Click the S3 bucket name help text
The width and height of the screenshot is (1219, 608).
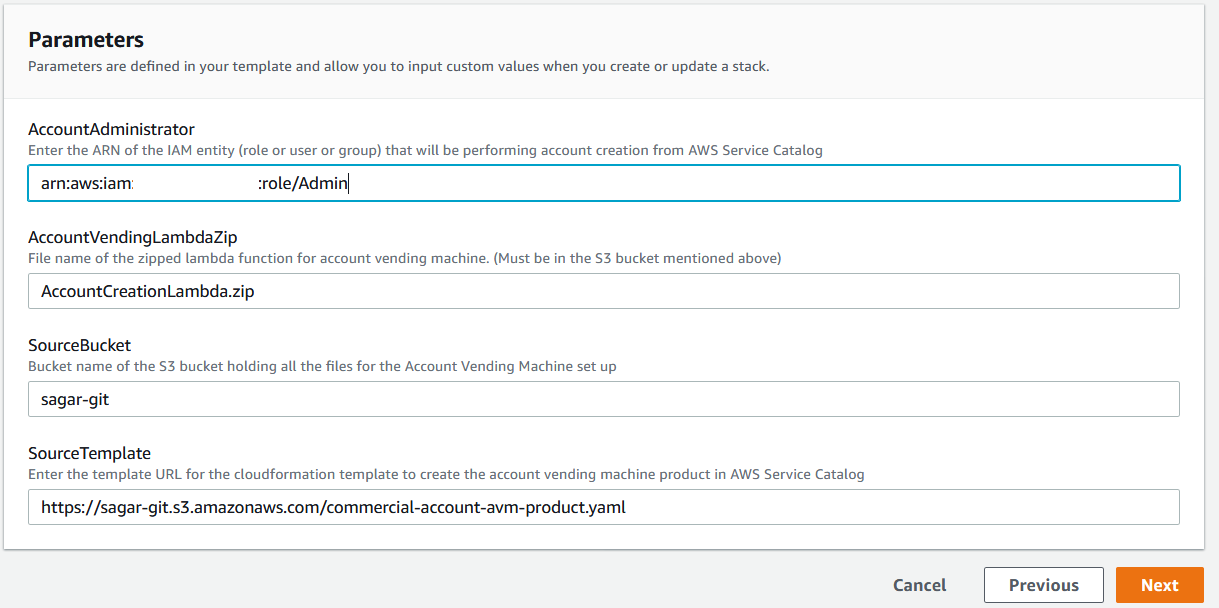[322, 366]
